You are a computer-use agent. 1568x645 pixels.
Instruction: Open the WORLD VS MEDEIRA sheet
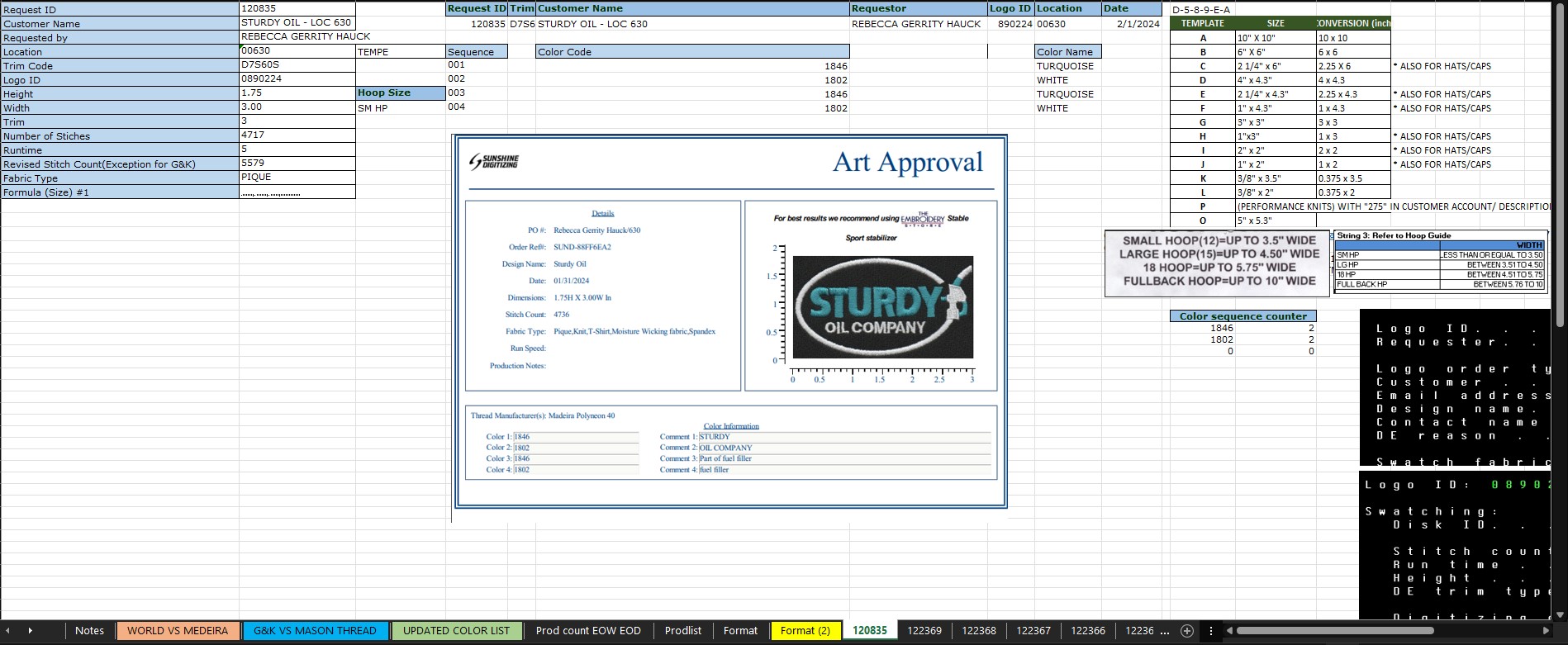pyautogui.click(x=178, y=631)
